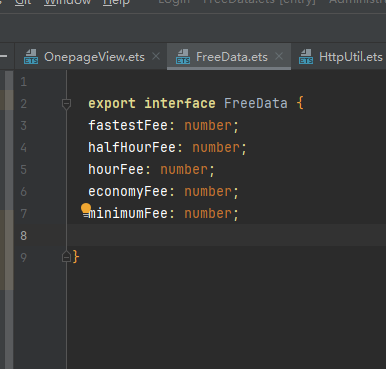The image size is (386, 369).
Task: Click line number 8 in the gutter
Action: click(23, 236)
